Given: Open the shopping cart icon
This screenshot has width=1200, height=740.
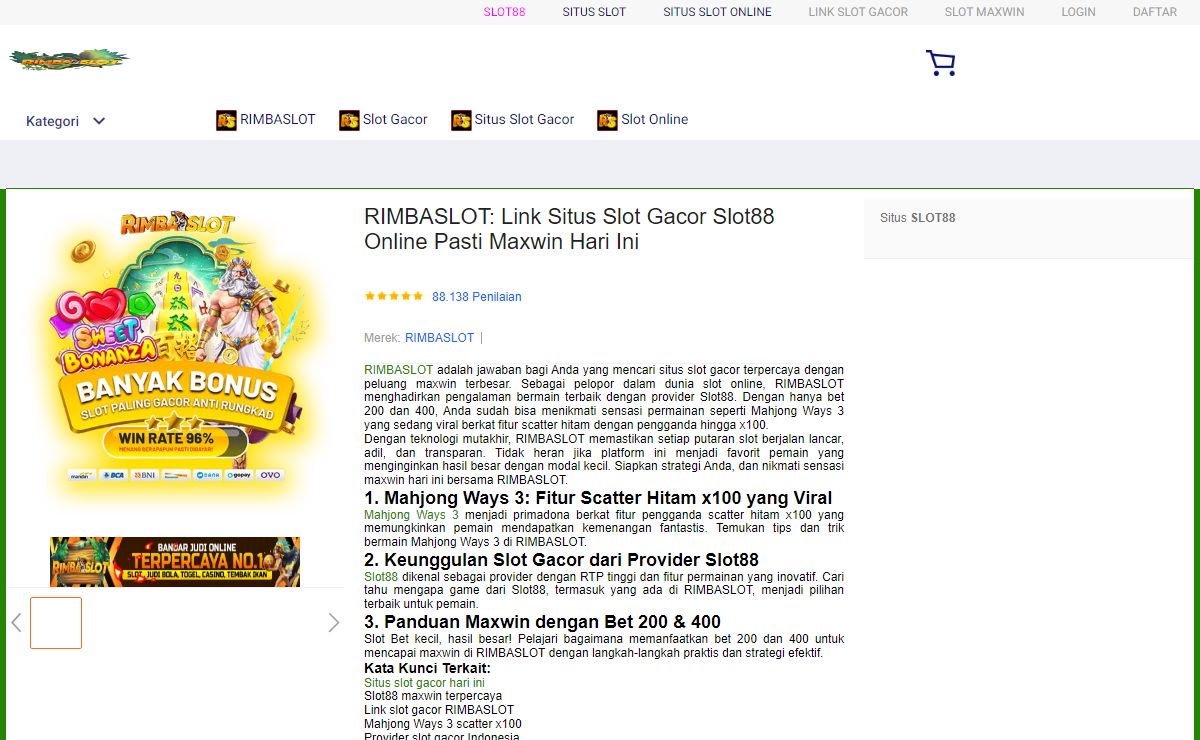Looking at the screenshot, I should point(940,63).
